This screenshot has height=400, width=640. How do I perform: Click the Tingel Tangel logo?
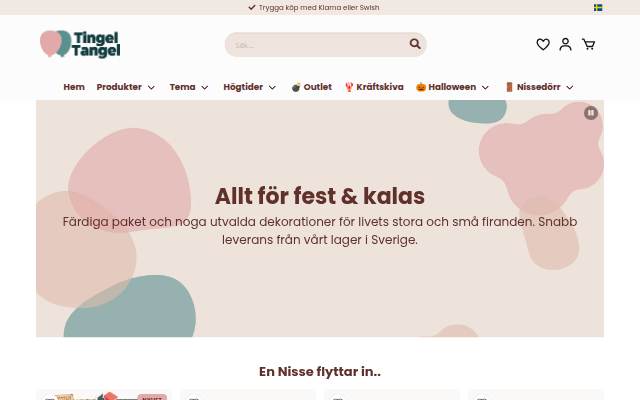(x=80, y=44)
